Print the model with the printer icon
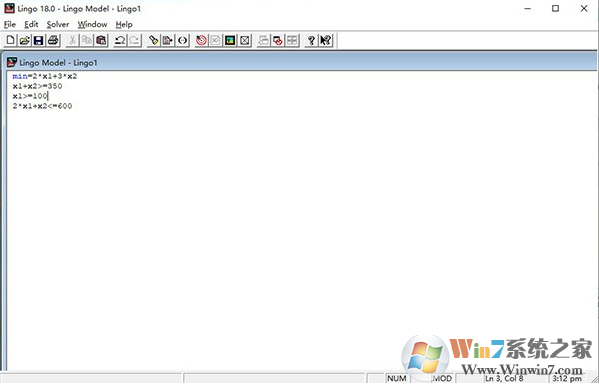This screenshot has height=384, width=599. coord(53,40)
